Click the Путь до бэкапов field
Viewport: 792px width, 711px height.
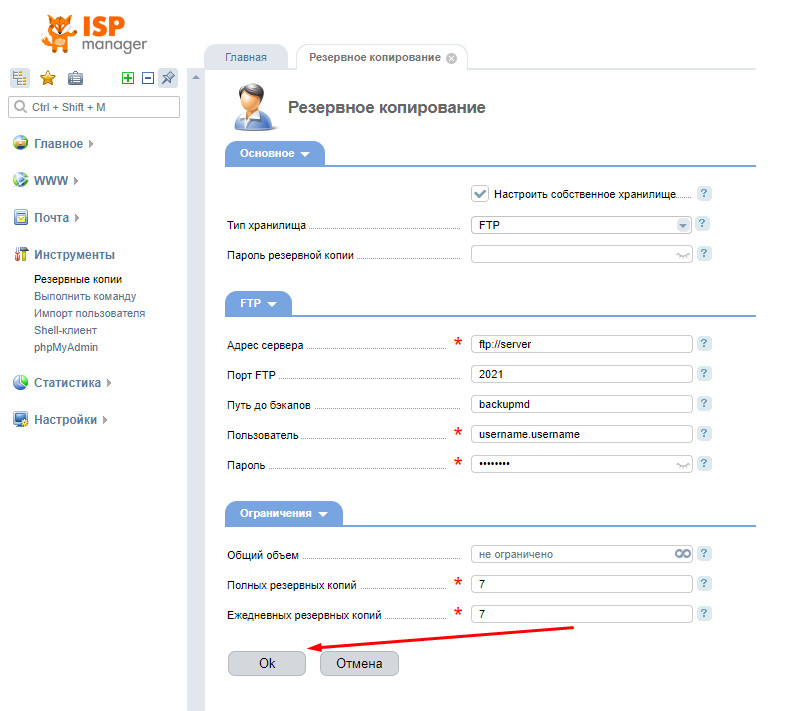click(x=581, y=404)
